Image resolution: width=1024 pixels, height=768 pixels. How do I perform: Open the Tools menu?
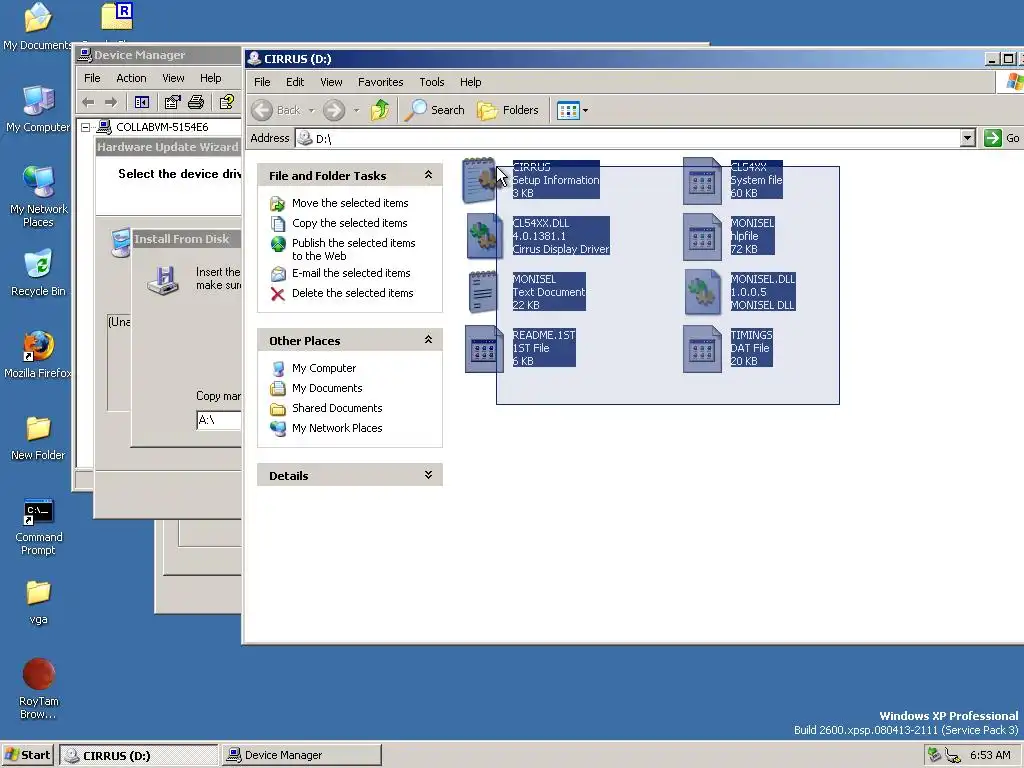click(432, 82)
